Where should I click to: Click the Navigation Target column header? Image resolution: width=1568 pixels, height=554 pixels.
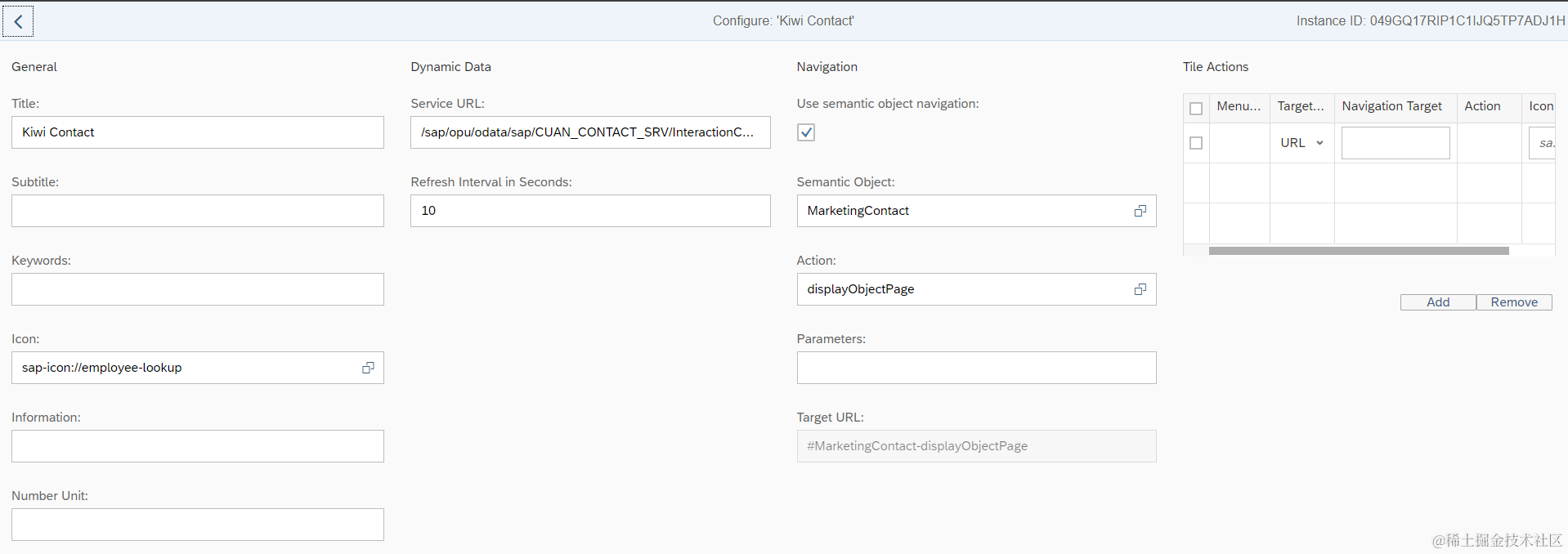pyautogui.click(x=1391, y=106)
